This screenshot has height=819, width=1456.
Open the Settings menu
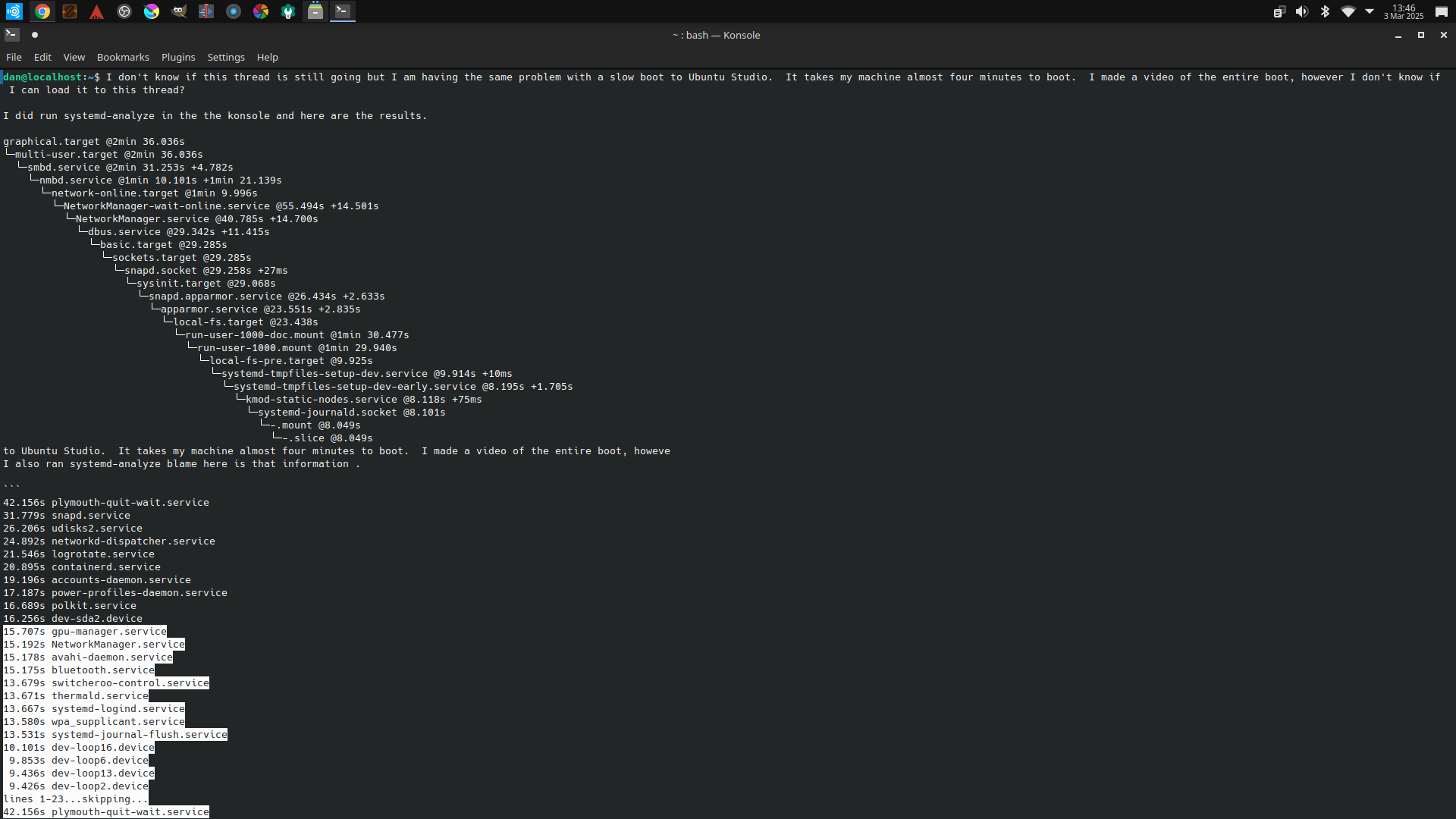[x=226, y=58]
